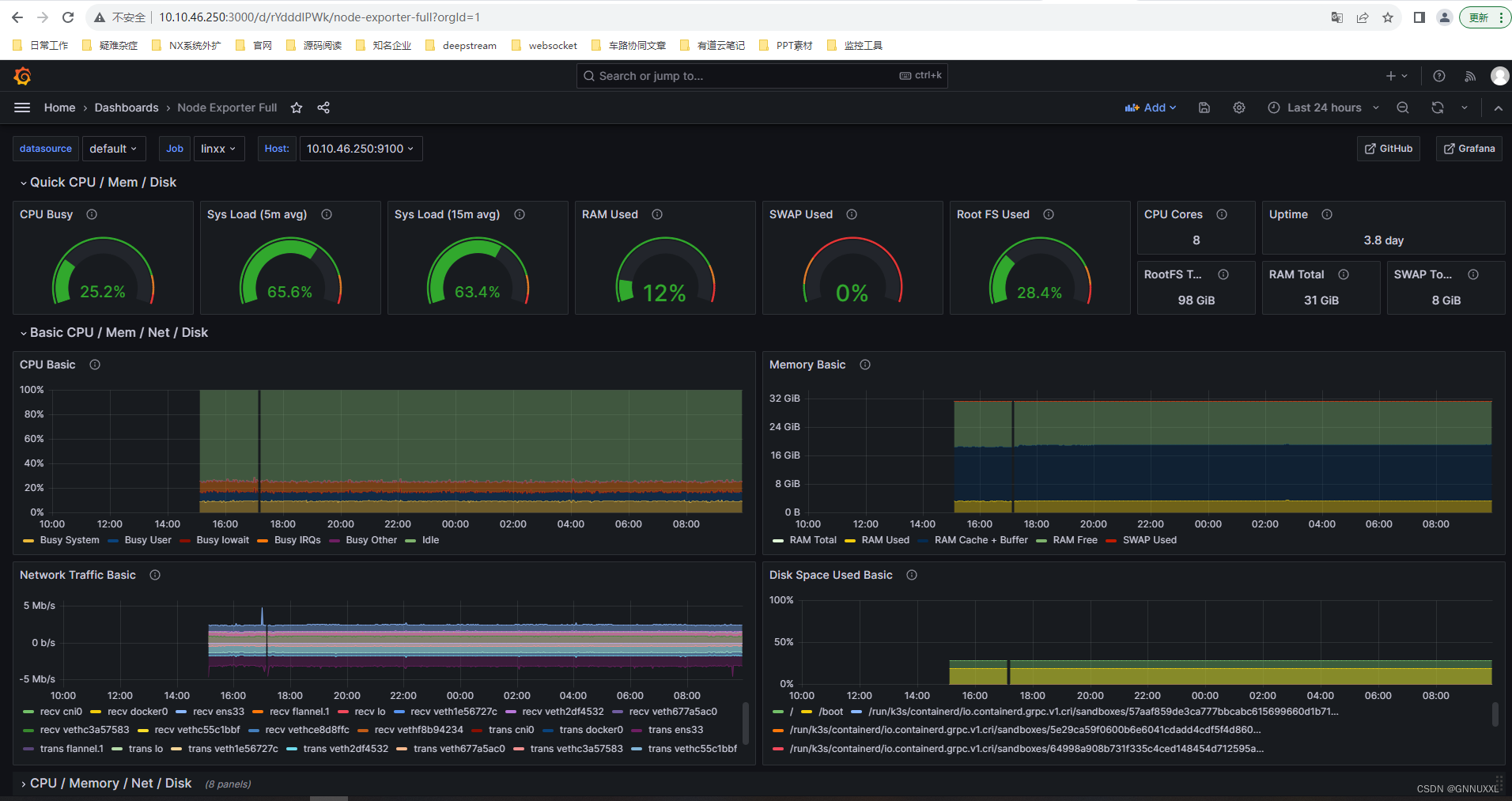Open the Job linxx dropdown
This screenshot has width=1512, height=801.
coord(218,149)
